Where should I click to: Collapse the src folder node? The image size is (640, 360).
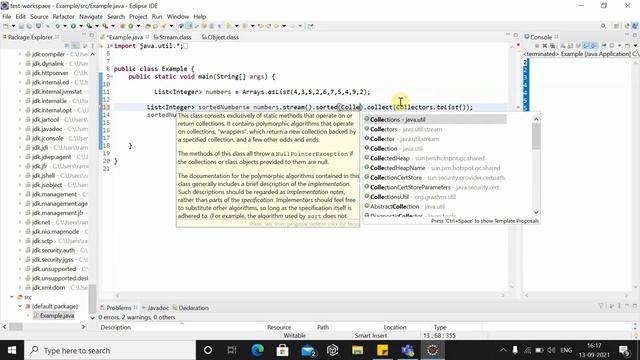12,297
